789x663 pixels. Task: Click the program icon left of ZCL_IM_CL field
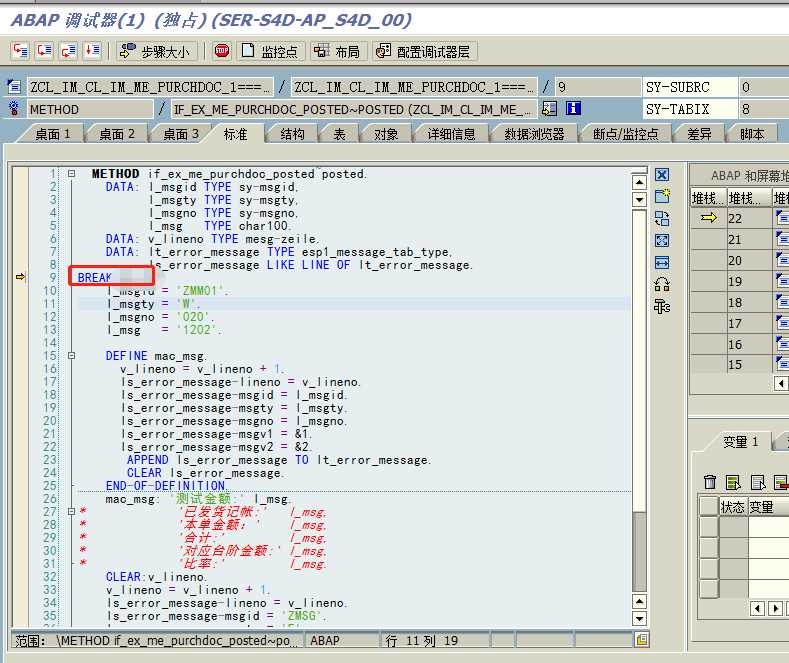(x=14, y=87)
